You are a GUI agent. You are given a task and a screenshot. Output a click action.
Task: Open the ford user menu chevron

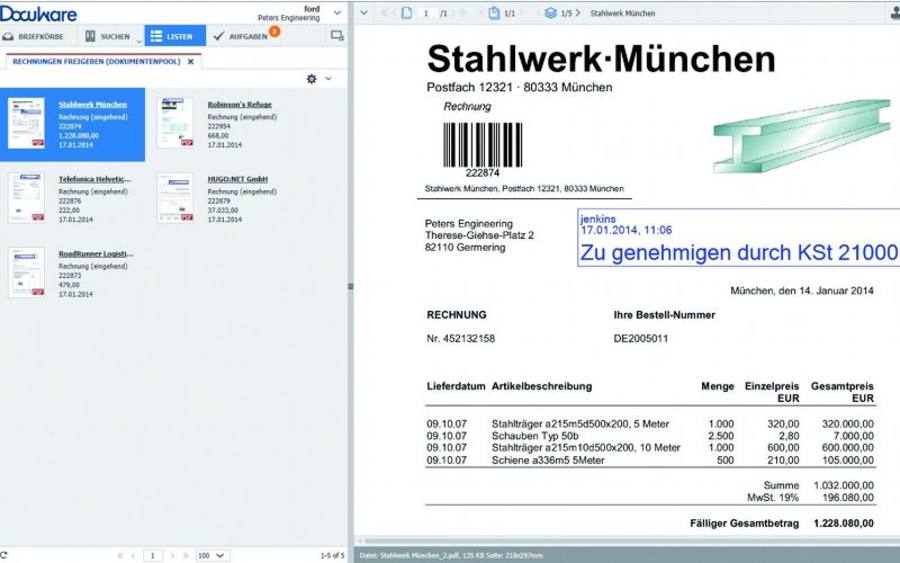337,13
